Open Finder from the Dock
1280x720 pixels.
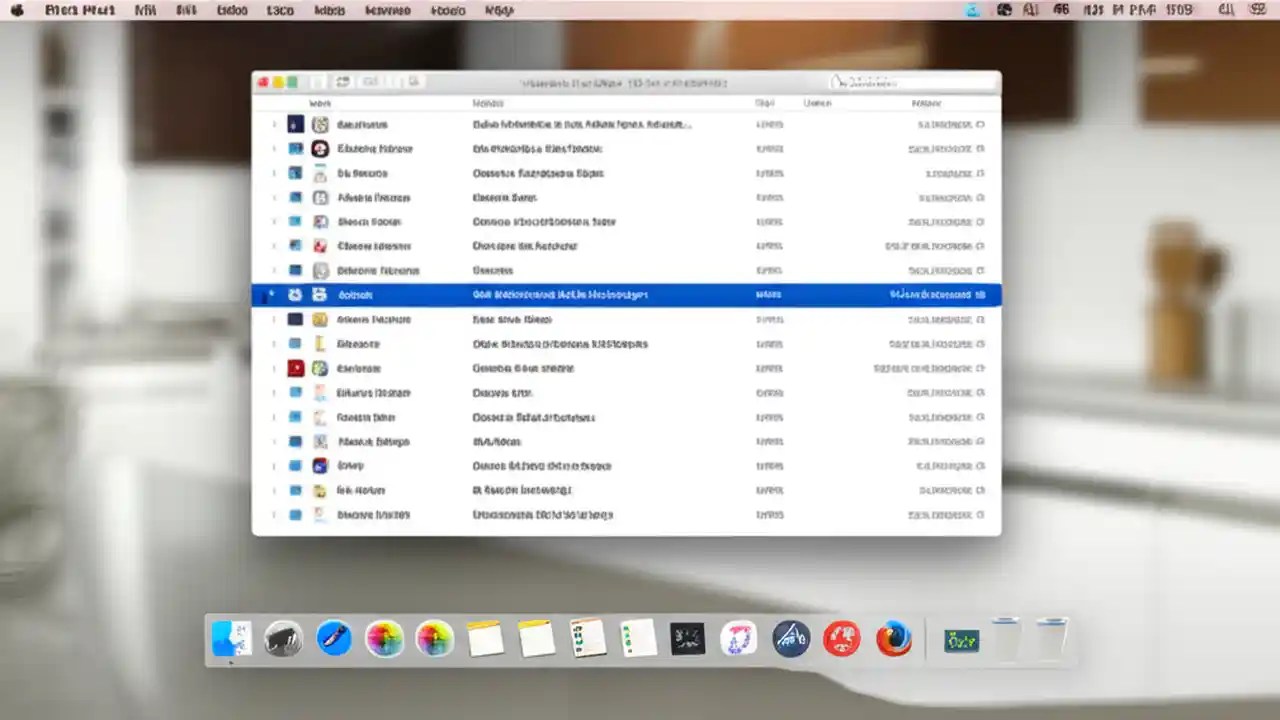[x=230, y=638]
